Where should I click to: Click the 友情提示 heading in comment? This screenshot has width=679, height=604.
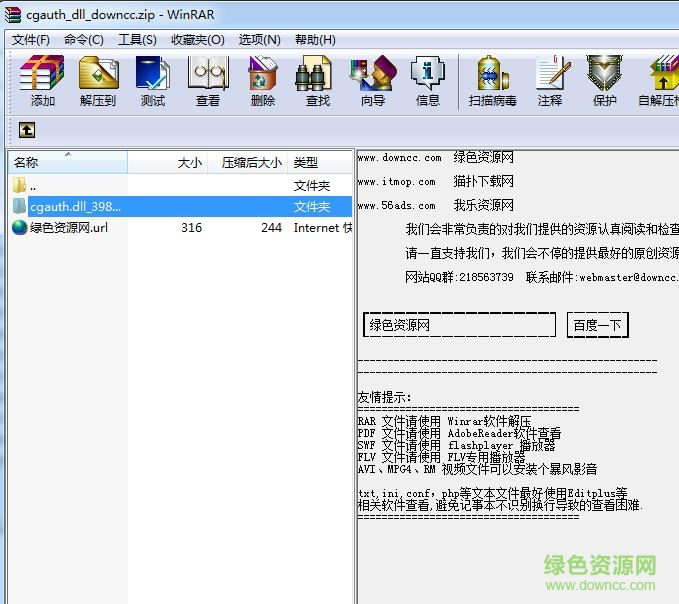click(x=384, y=397)
